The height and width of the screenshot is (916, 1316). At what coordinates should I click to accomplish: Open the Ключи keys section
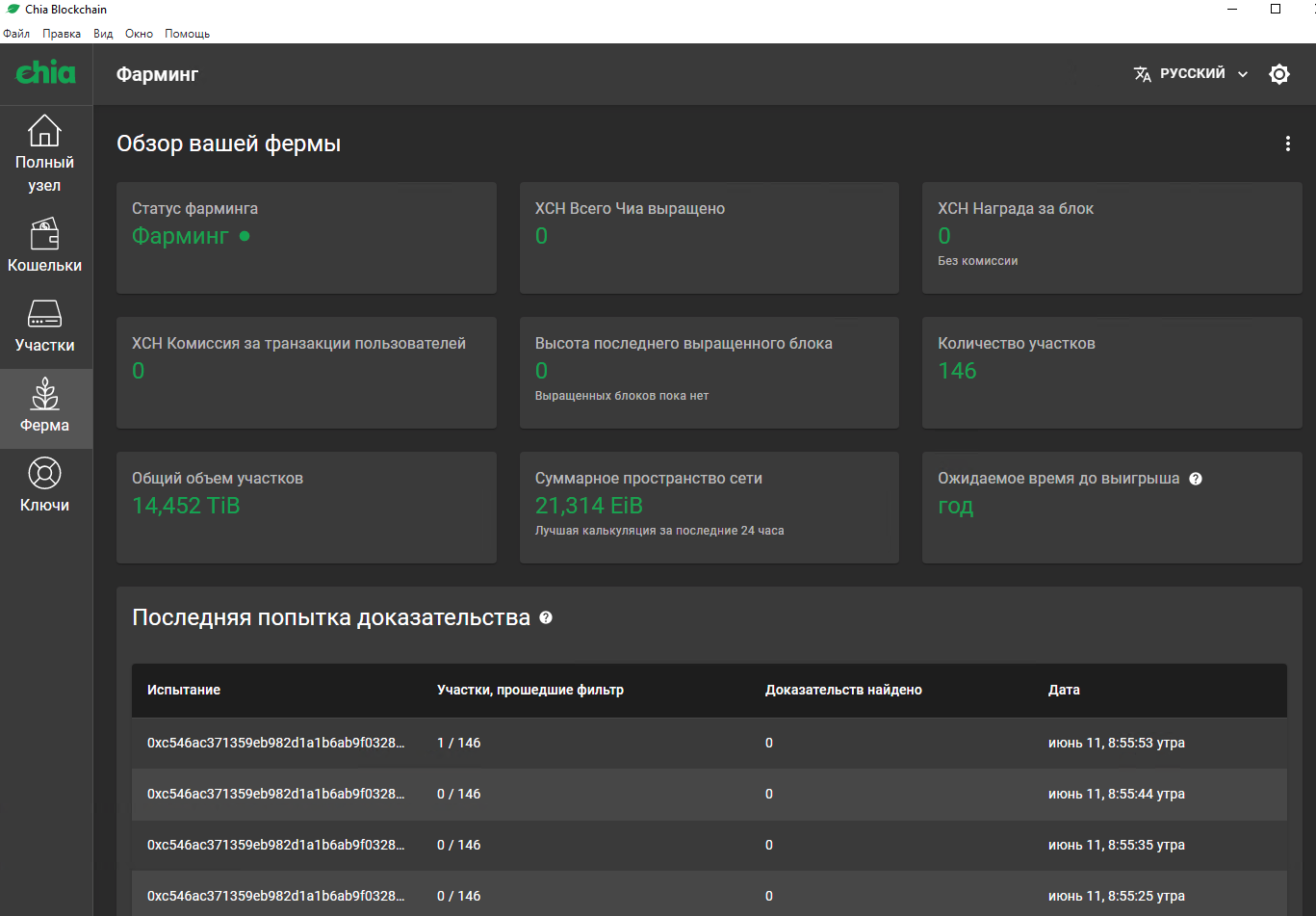[x=45, y=485]
